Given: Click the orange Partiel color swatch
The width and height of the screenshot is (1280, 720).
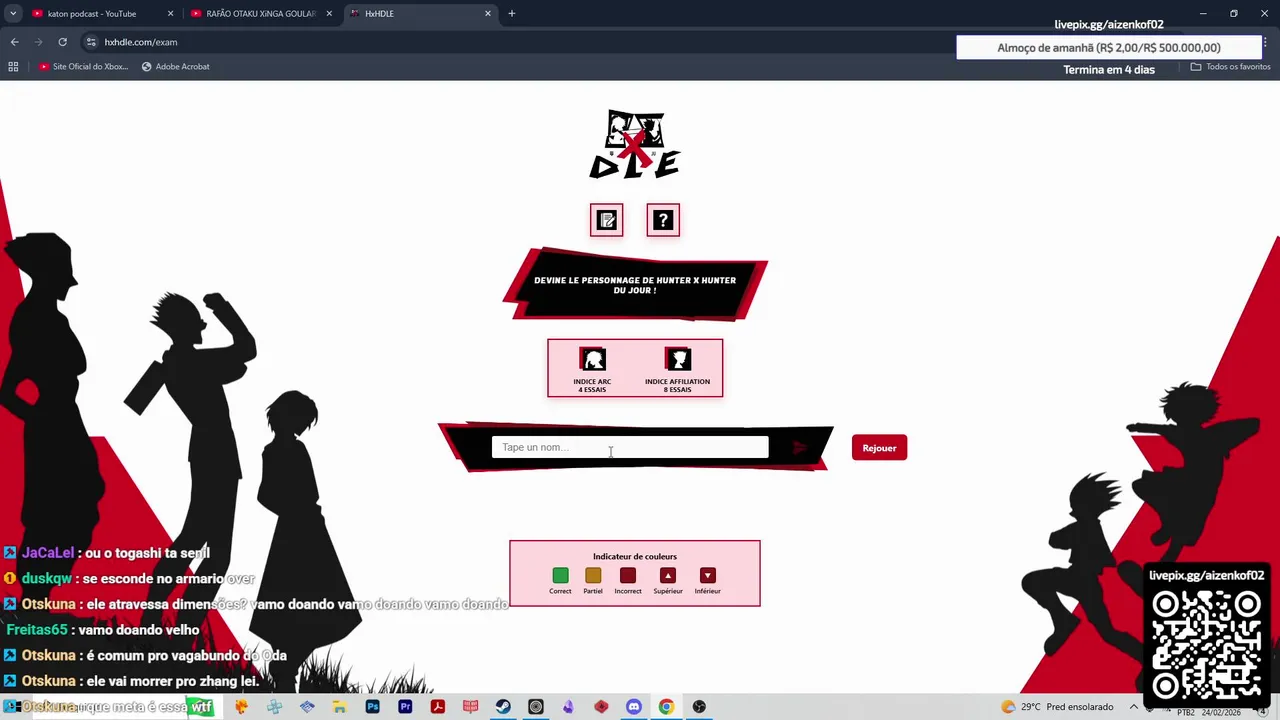Looking at the screenshot, I should click(x=593, y=575).
